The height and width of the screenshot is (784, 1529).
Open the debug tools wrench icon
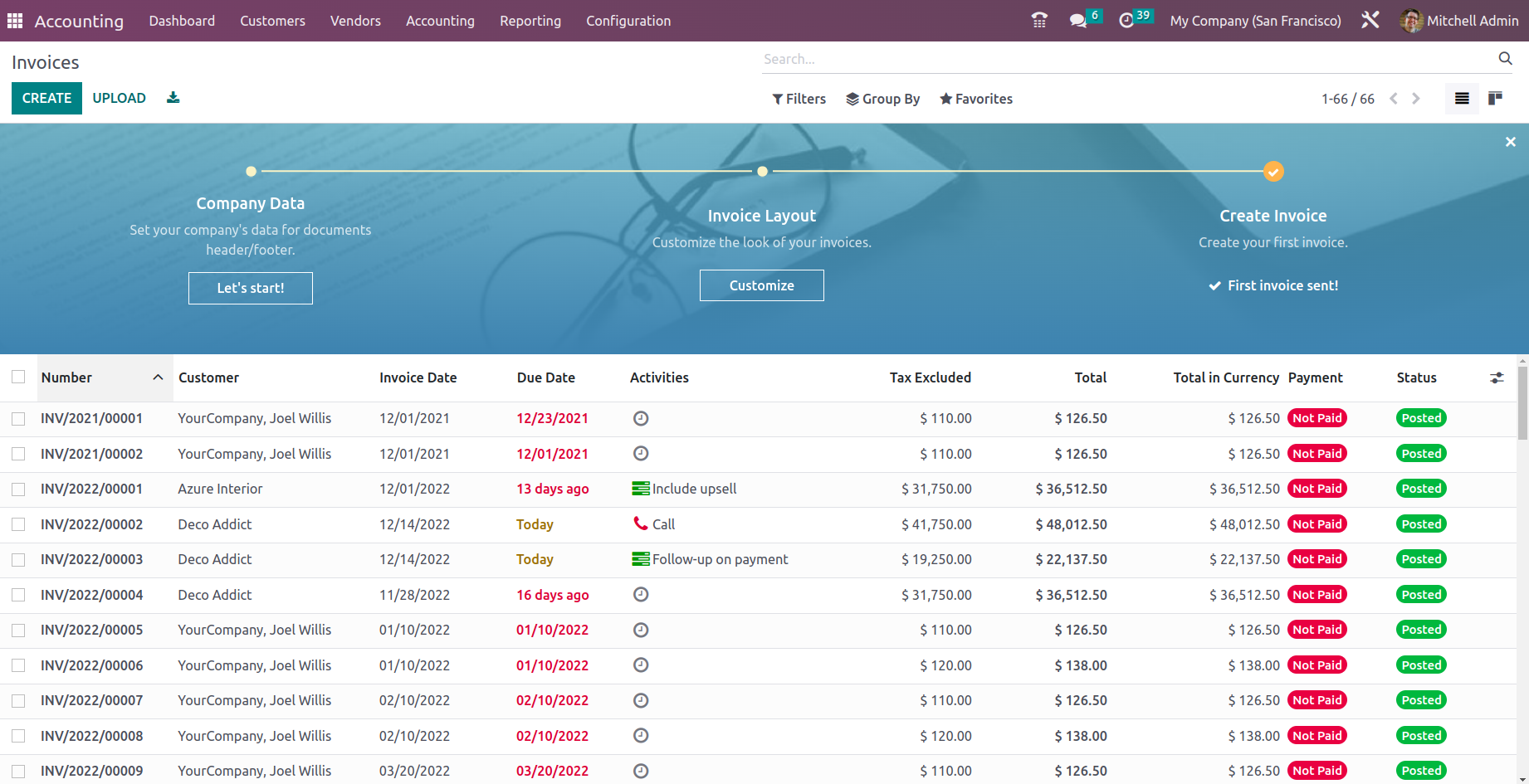(x=1370, y=20)
